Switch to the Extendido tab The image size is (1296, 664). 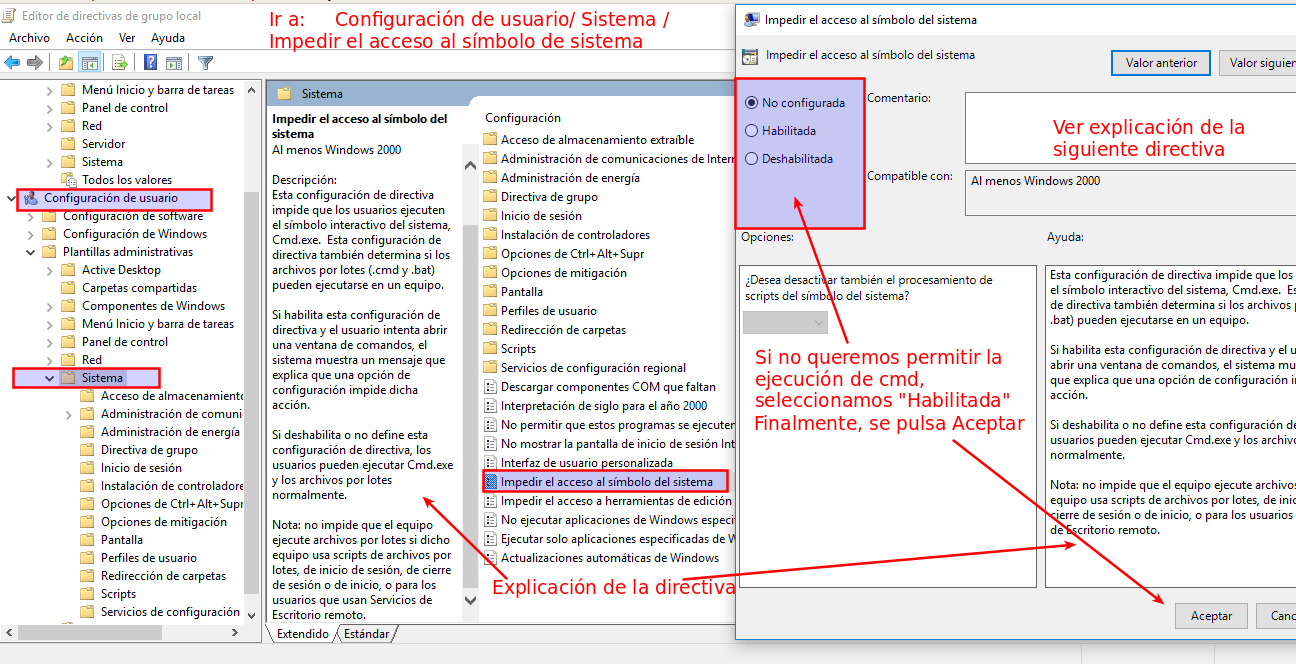pyautogui.click(x=302, y=634)
